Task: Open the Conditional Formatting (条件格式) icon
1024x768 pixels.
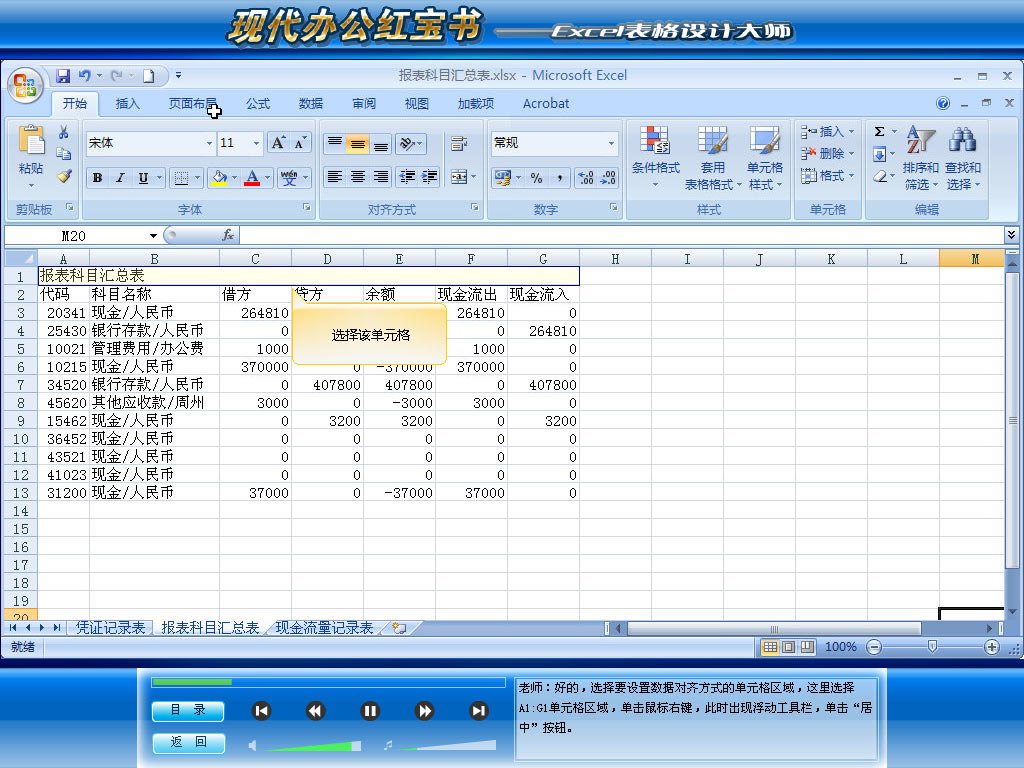Action: [x=654, y=140]
